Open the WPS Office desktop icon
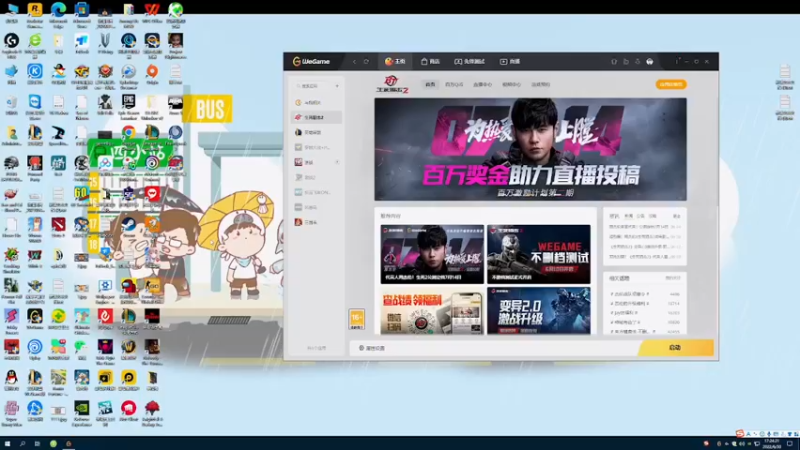800x450 pixels. (152, 13)
